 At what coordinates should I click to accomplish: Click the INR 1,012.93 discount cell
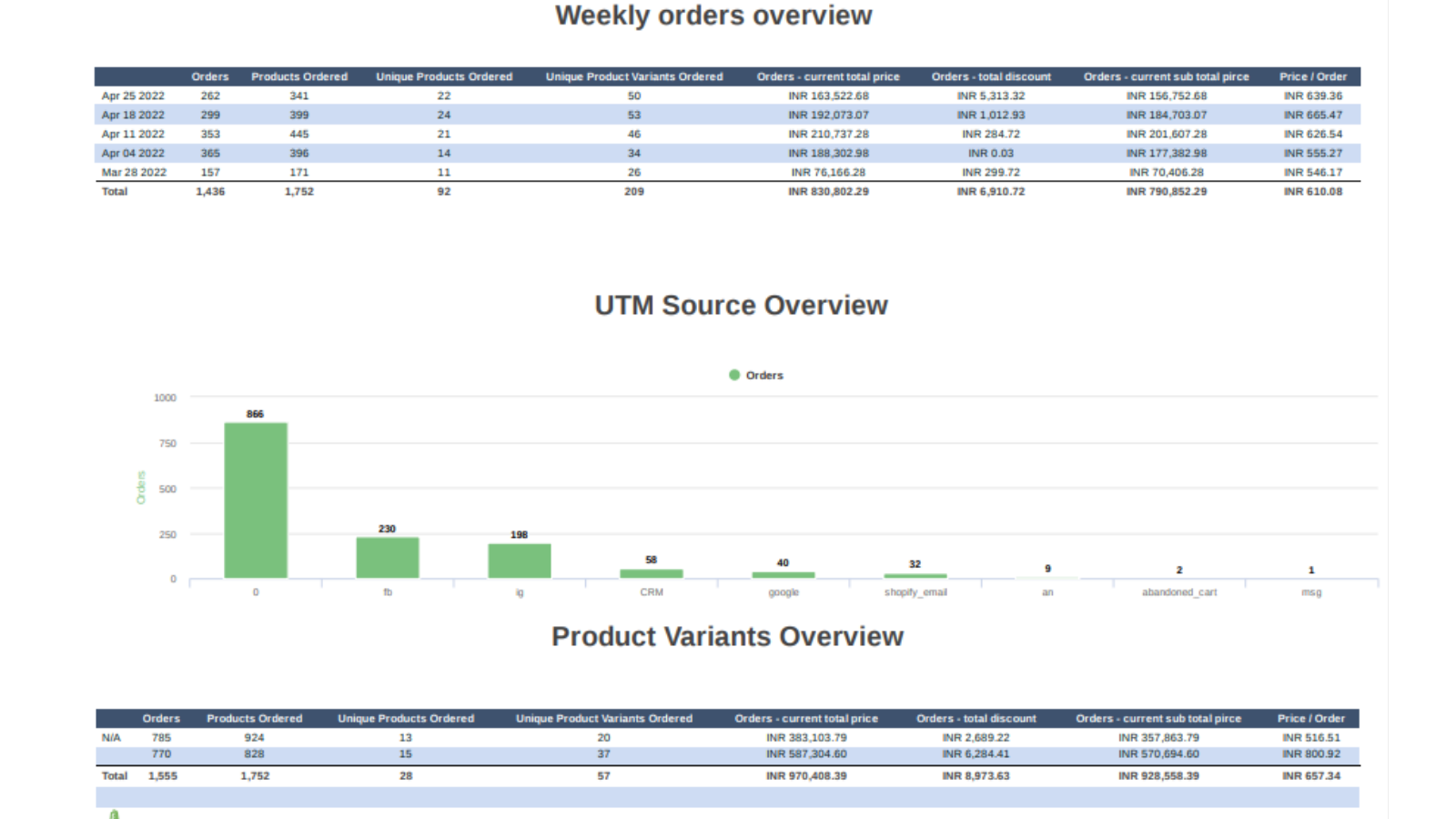(991, 115)
